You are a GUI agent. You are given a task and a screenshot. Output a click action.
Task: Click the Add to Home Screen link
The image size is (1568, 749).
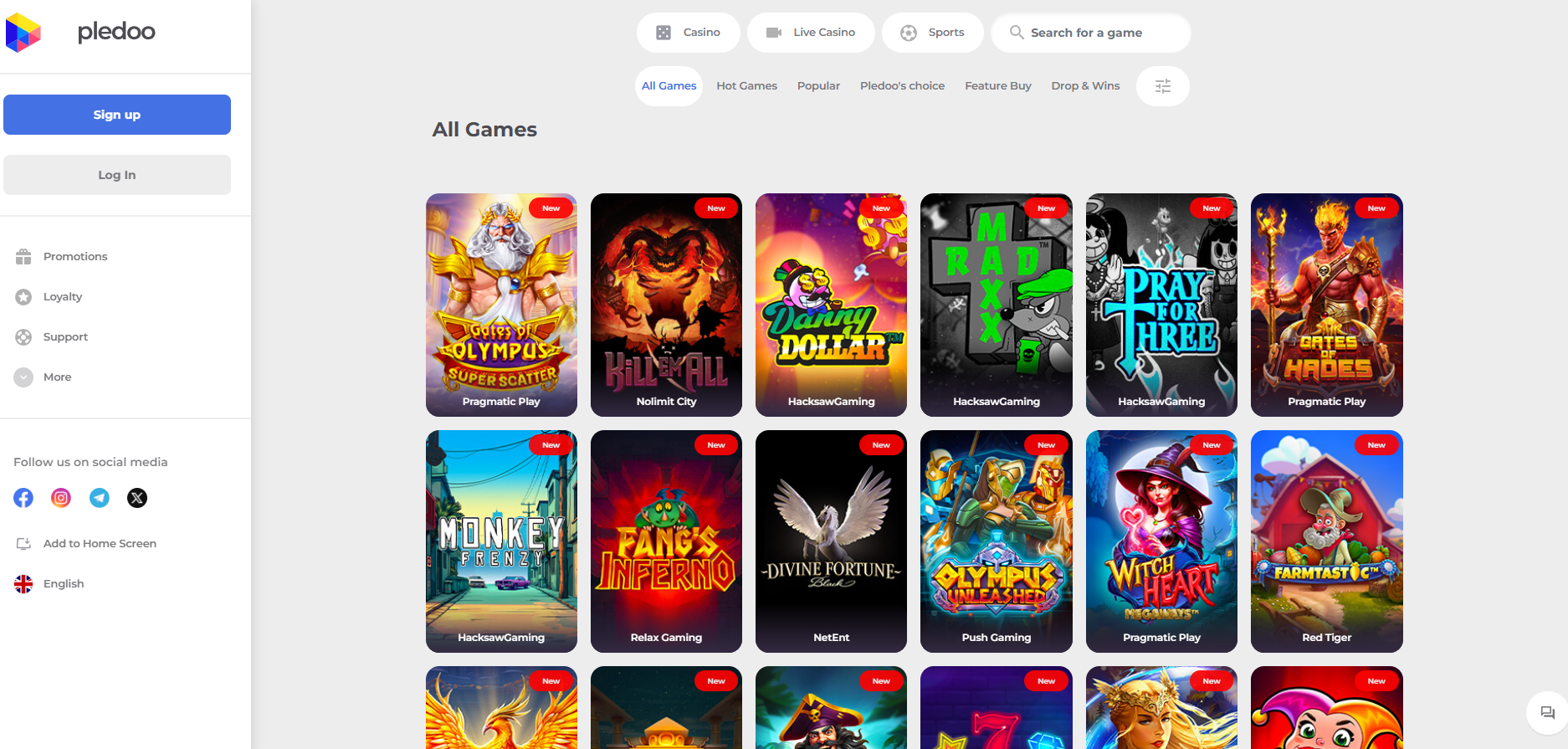pyautogui.click(x=100, y=543)
